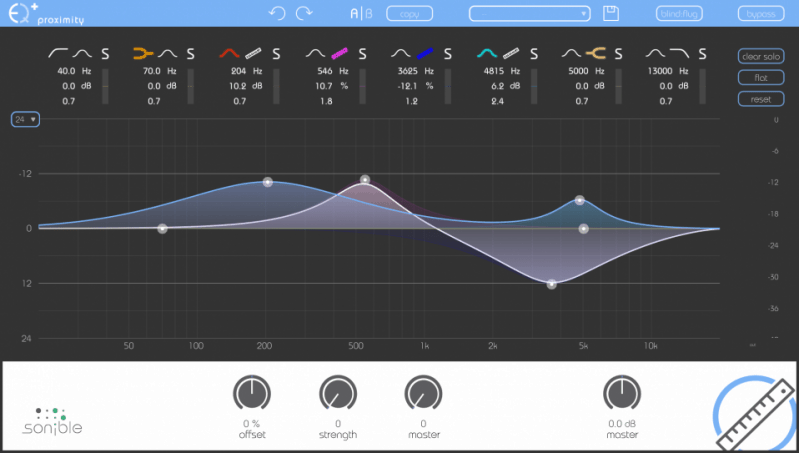Click the copy button
This screenshot has width=799, height=453.
[409, 14]
